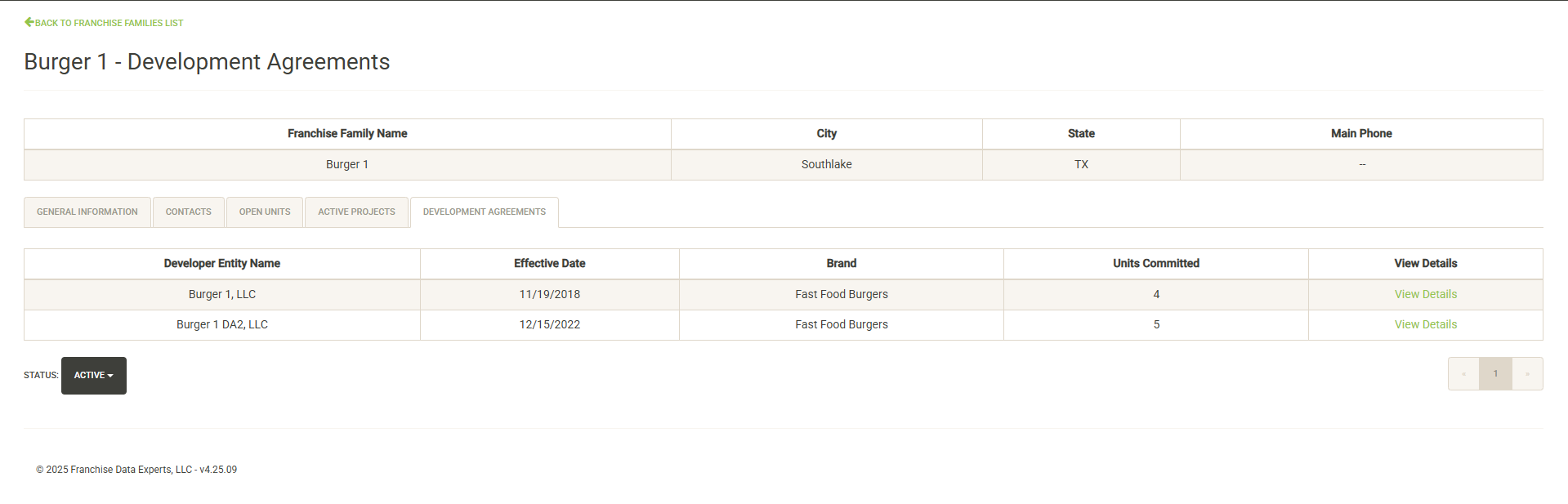
Task: Select the Development Agreements tab
Action: (485, 212)
